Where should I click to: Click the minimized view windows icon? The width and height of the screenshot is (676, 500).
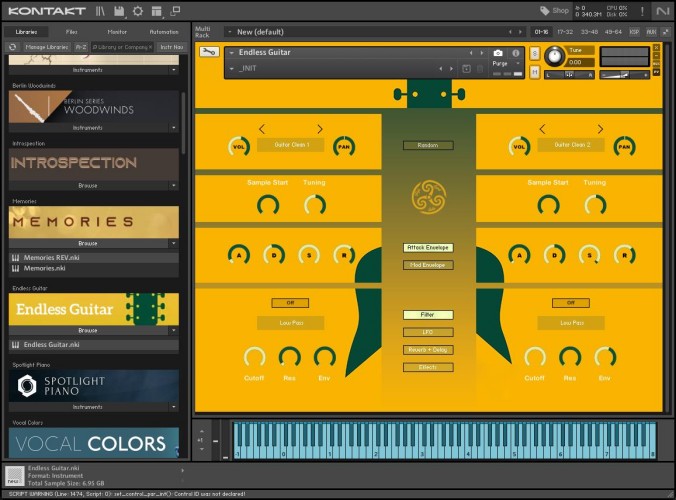175,11
